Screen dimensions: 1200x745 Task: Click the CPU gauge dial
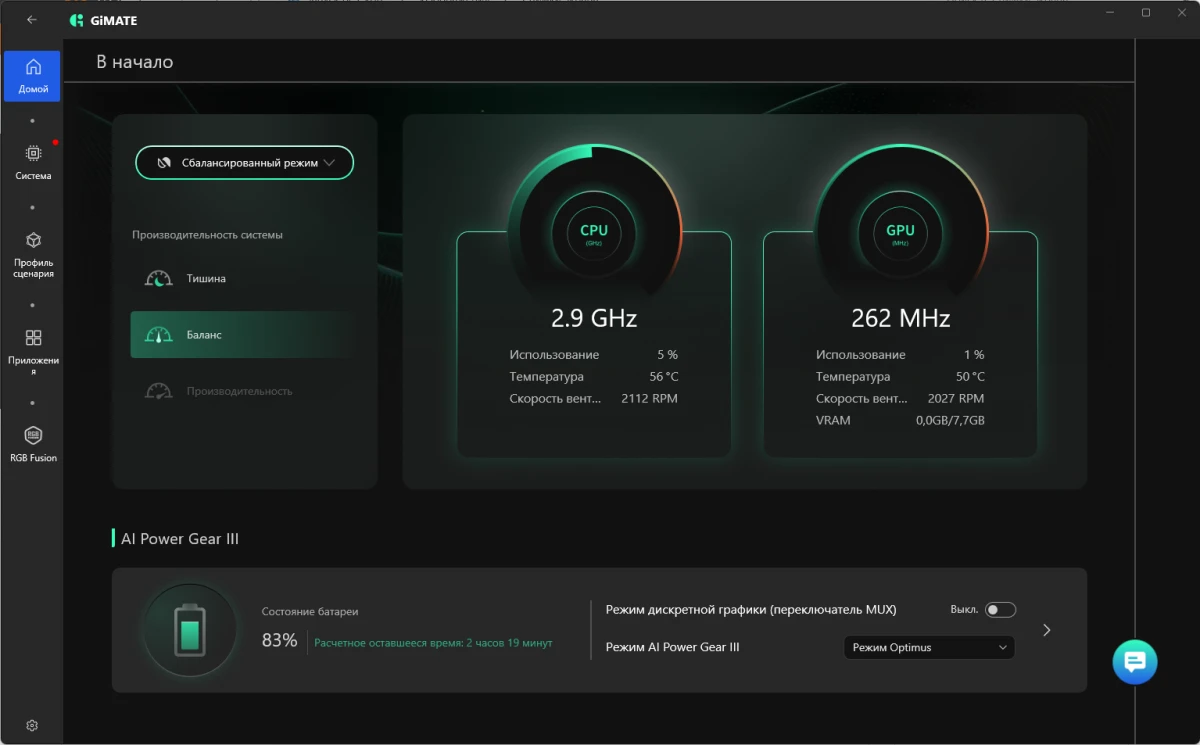[594, 232]
